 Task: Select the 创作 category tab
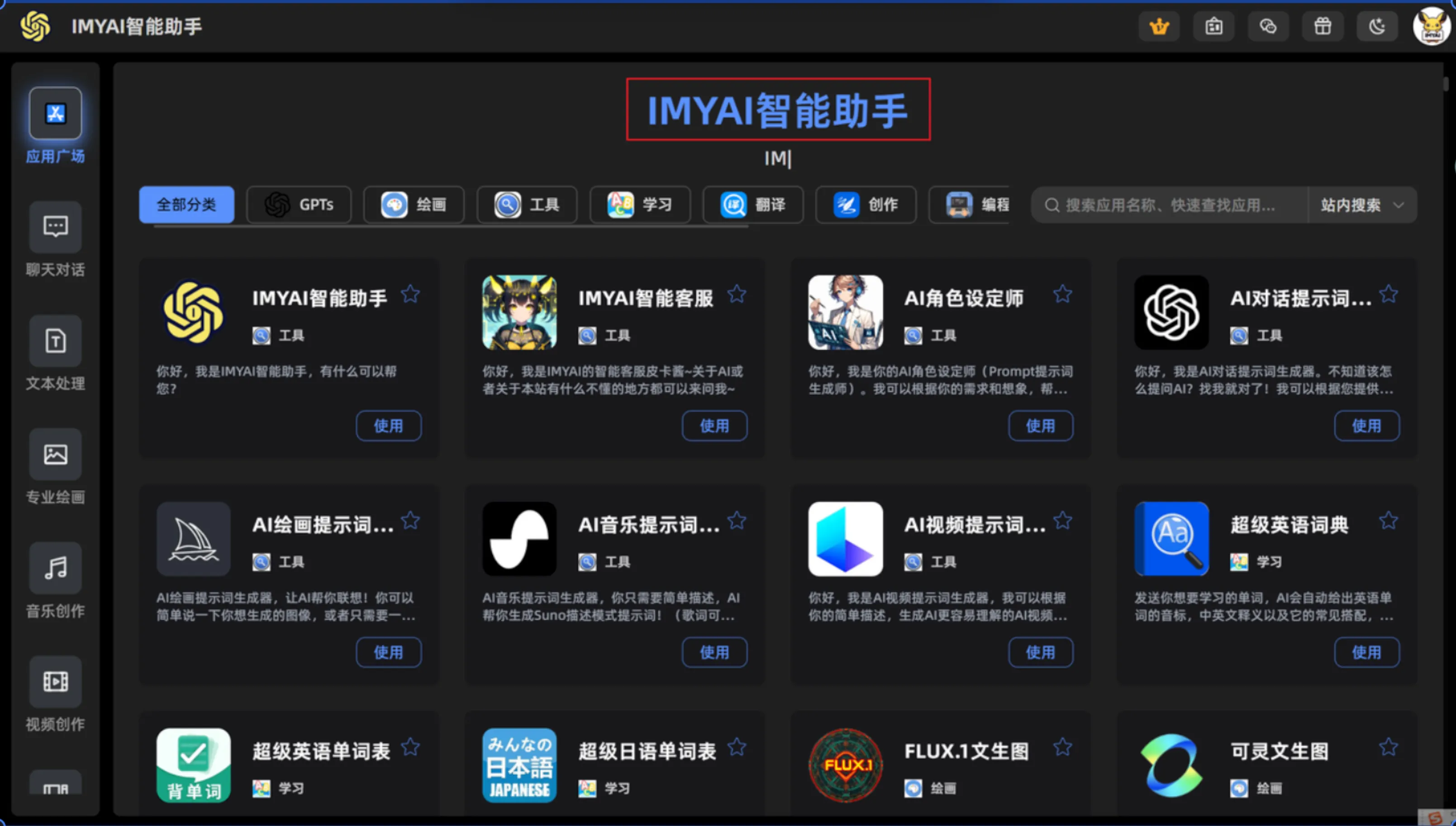point(866,204)
